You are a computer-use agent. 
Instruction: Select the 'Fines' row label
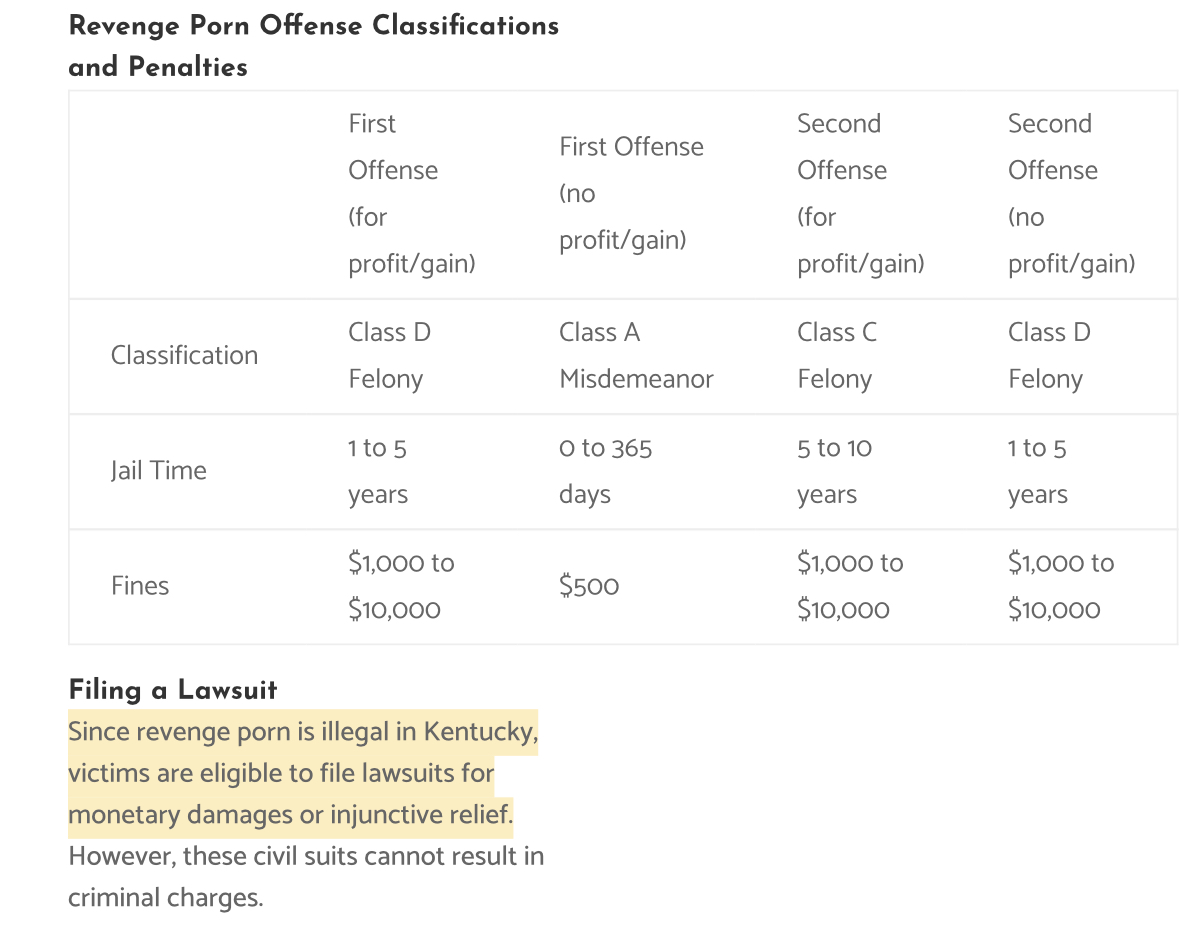140,586
